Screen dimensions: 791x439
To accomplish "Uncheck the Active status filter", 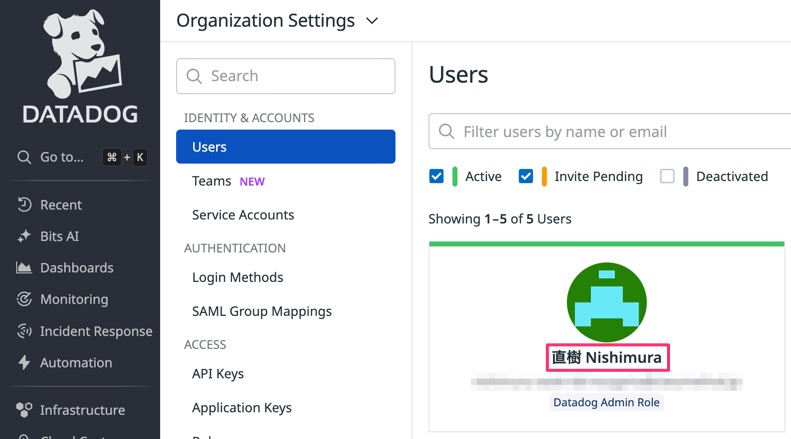I will 436,176.
